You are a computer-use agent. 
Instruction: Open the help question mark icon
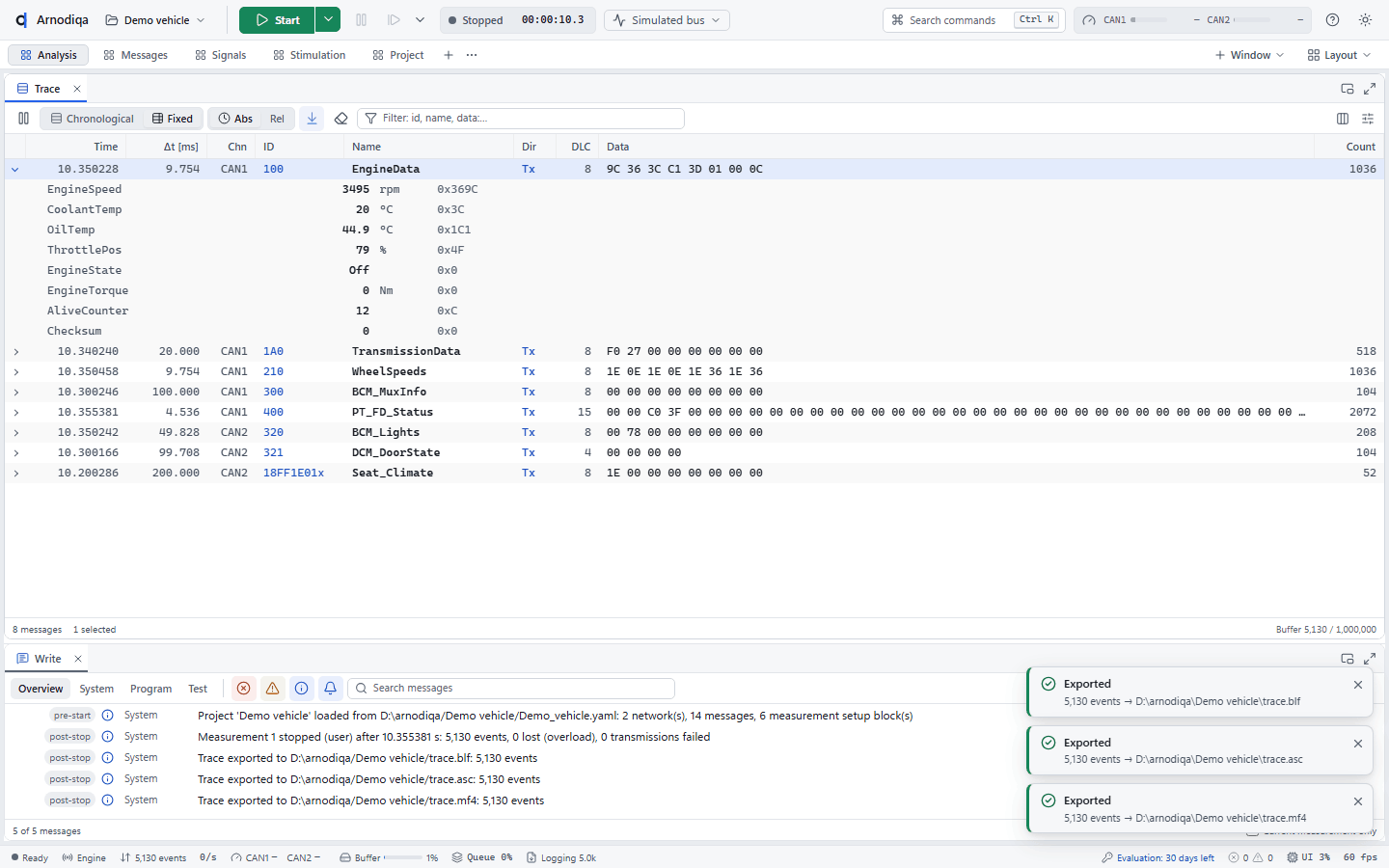(1332, 20)
